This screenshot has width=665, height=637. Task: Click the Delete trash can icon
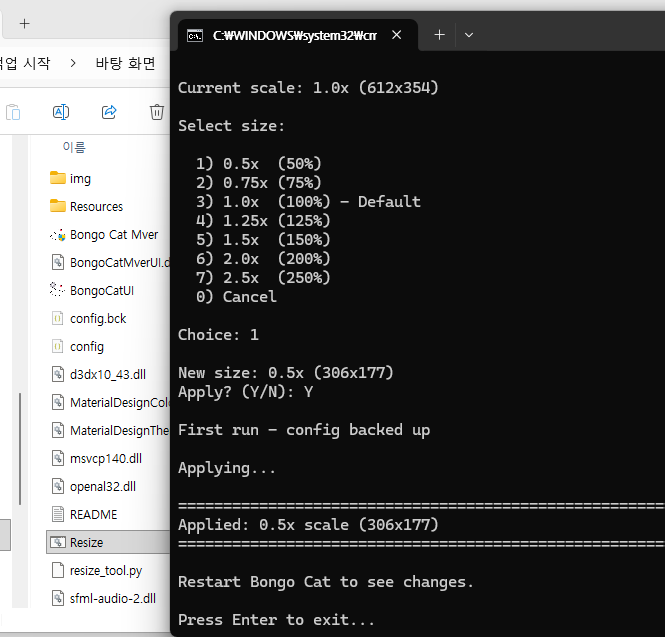click(x=157, y=112)
